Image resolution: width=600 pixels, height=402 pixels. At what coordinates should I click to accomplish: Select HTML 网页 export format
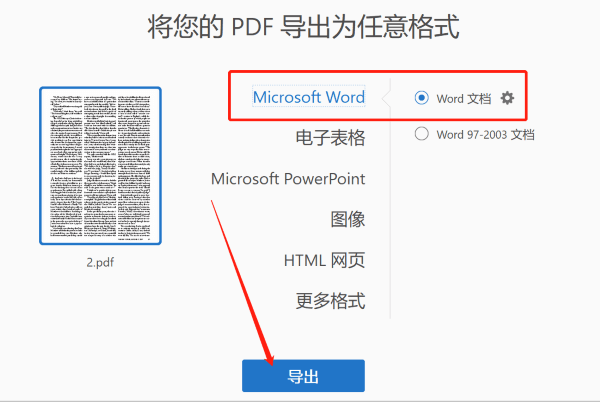324,261
